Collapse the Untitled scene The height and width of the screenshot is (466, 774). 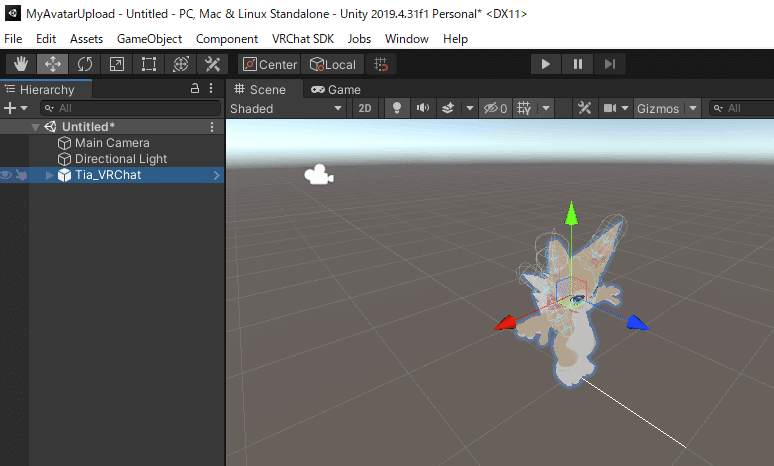click(x=35, y=127)
